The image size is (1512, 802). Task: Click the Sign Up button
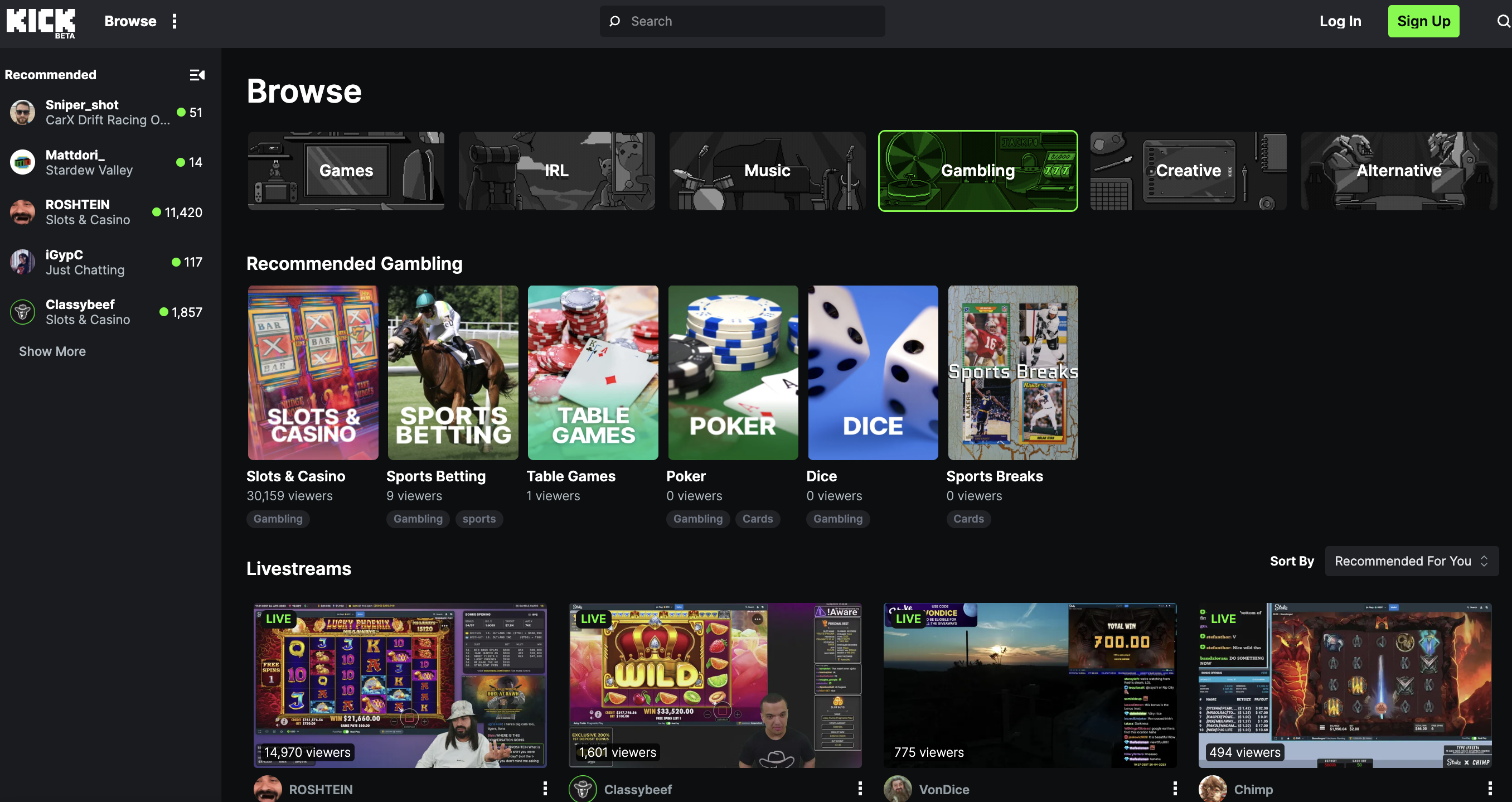pyautogui.click(x=1423, y=22)
